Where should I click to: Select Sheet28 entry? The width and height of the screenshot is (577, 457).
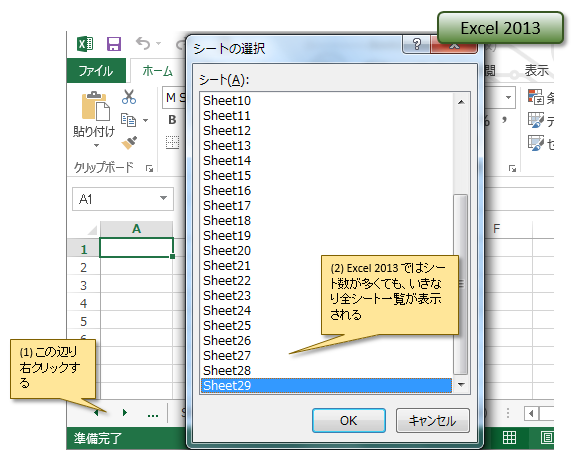click(326, 371)
